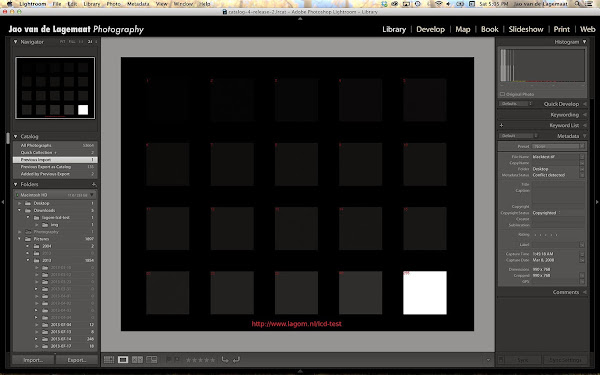600x375 pixels.
Task: Open the Photo menu
Action: click(x=113, y=4)
